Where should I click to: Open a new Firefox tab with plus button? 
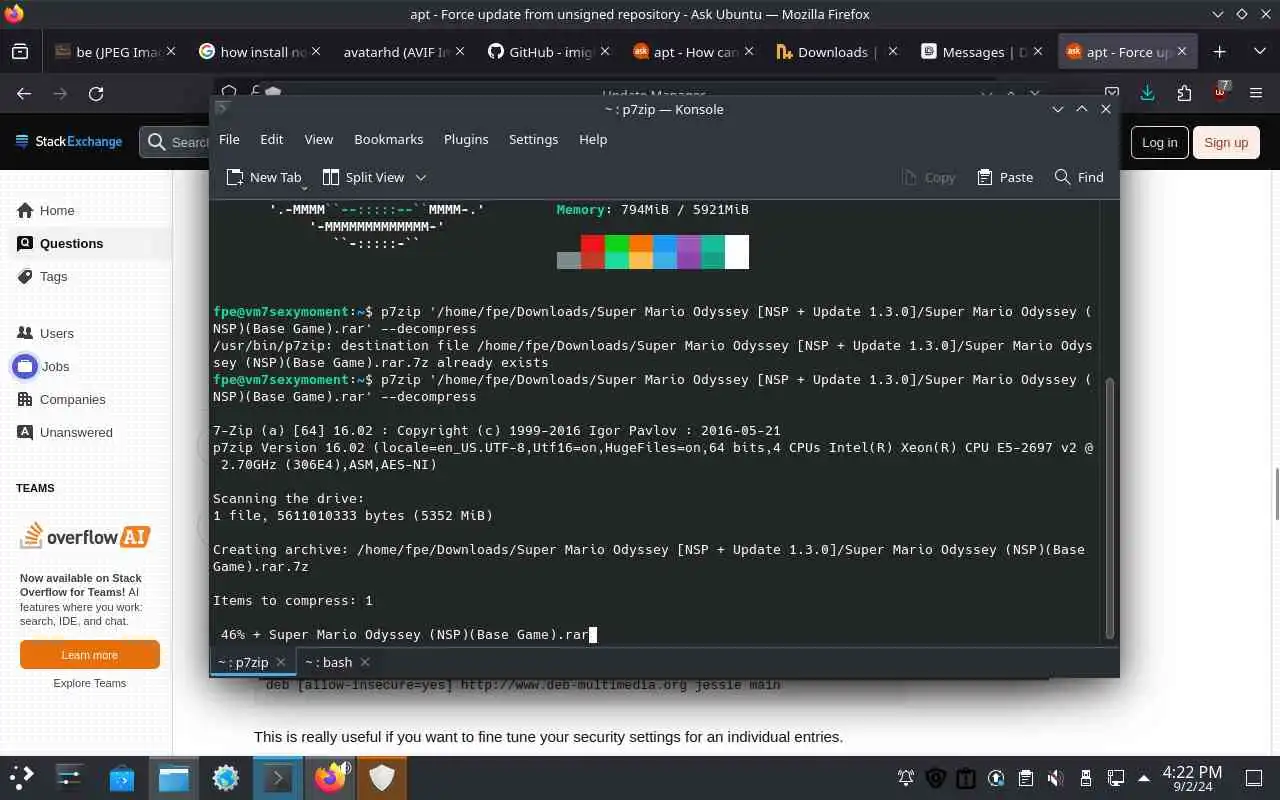1219,51
